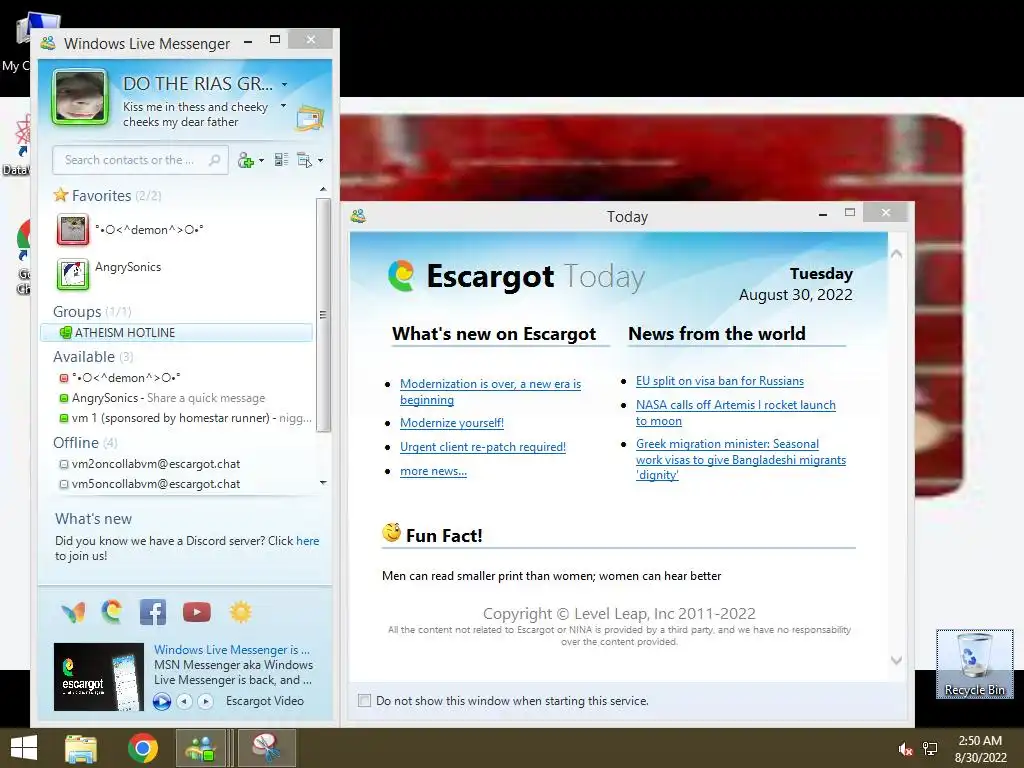Click the Today window title icon
Viewport: 1024px width, 768px height.
(358, 216)
